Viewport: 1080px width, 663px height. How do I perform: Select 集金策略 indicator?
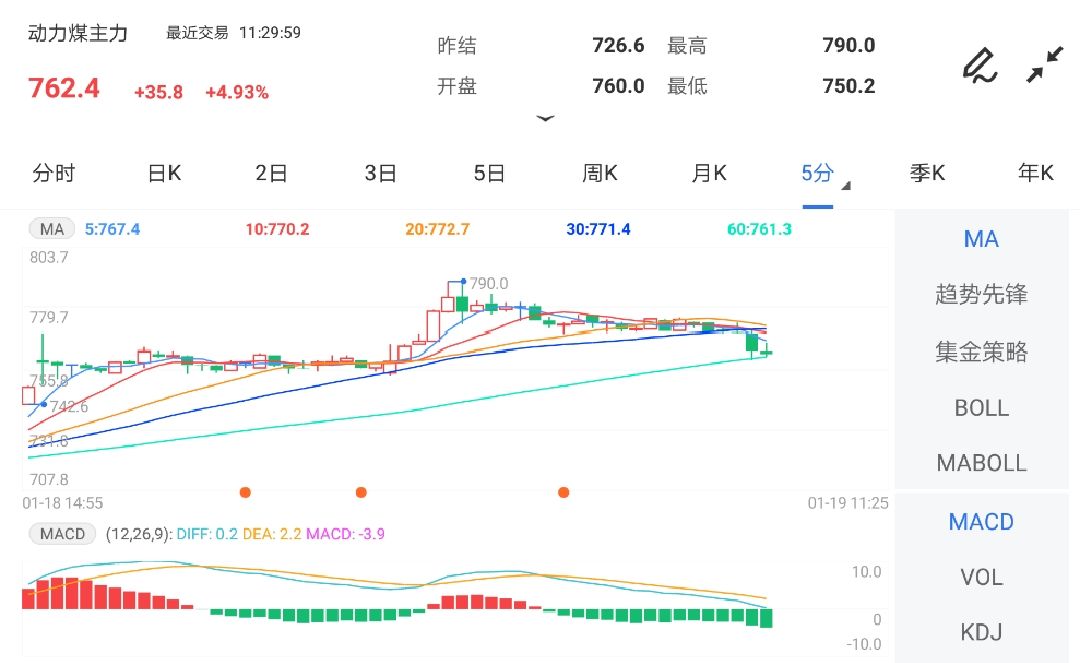[x=981, y=352]
